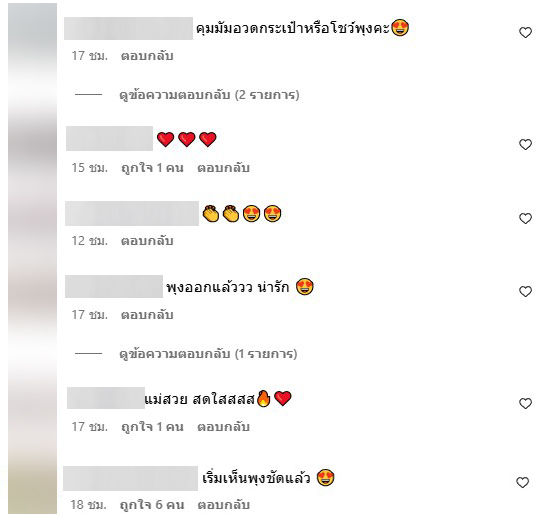Expand the 1 hidden reply (1 รายการ)
The height and width of the screenshot is (525, 544).
pyautogui.click(x=208, y=354)
